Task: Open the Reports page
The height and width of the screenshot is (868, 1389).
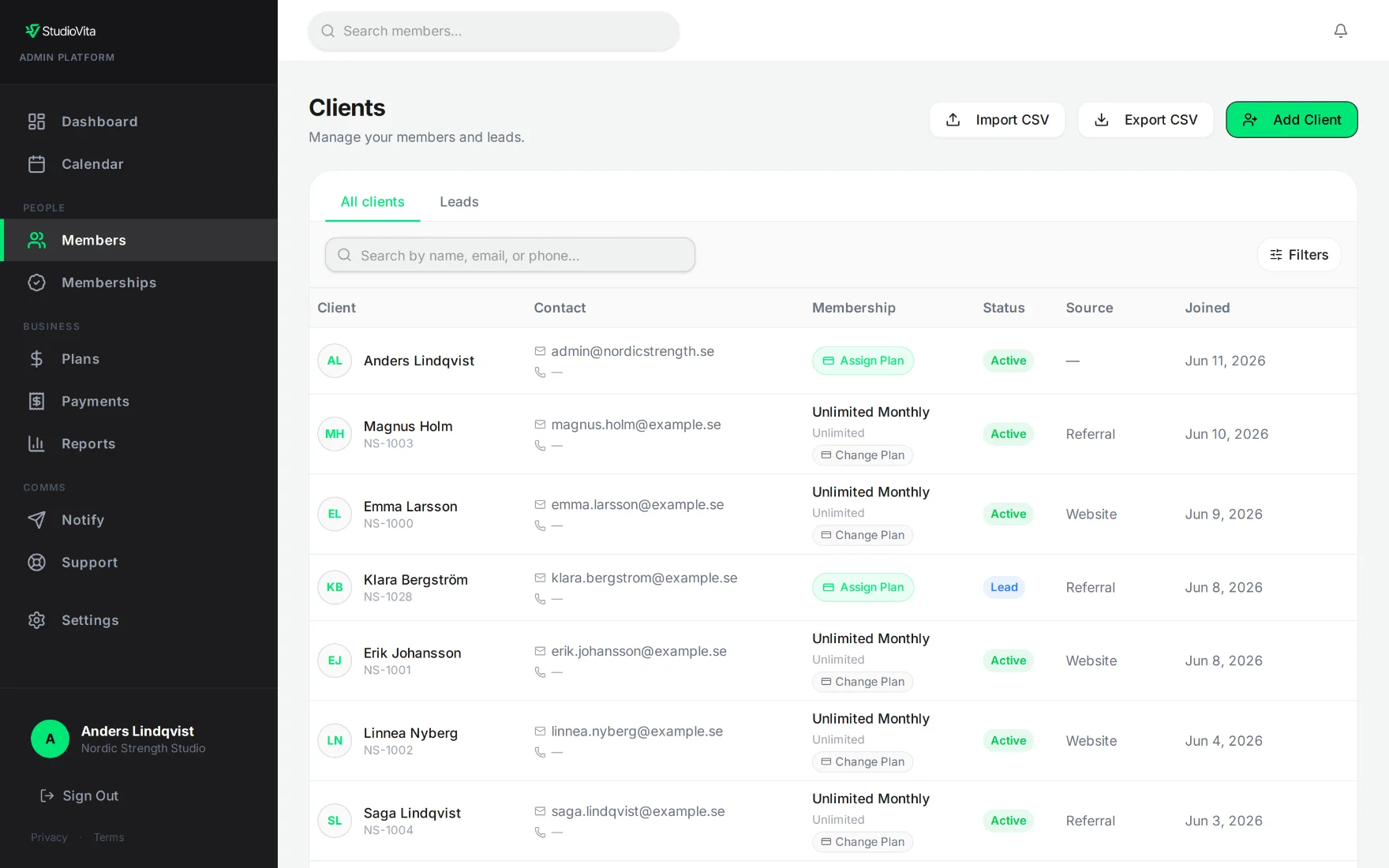Action: (139, 443)
